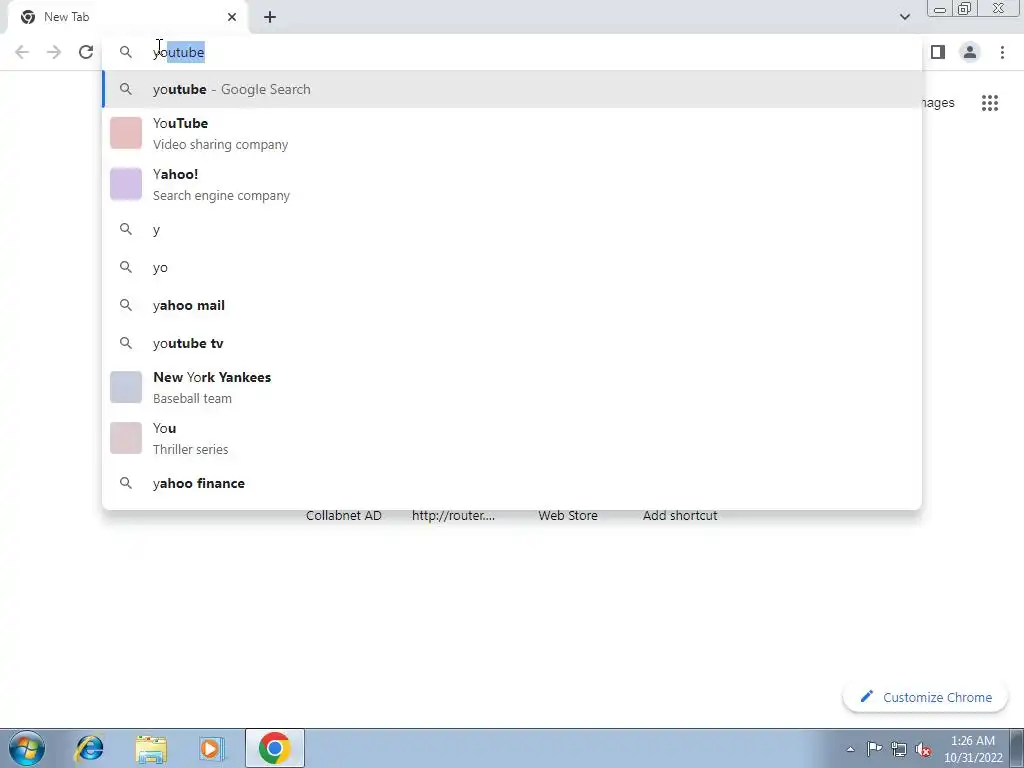Launch Internet Explorer from taskbar
Viewport: 1024px width, 768px height.
point(89,748)
